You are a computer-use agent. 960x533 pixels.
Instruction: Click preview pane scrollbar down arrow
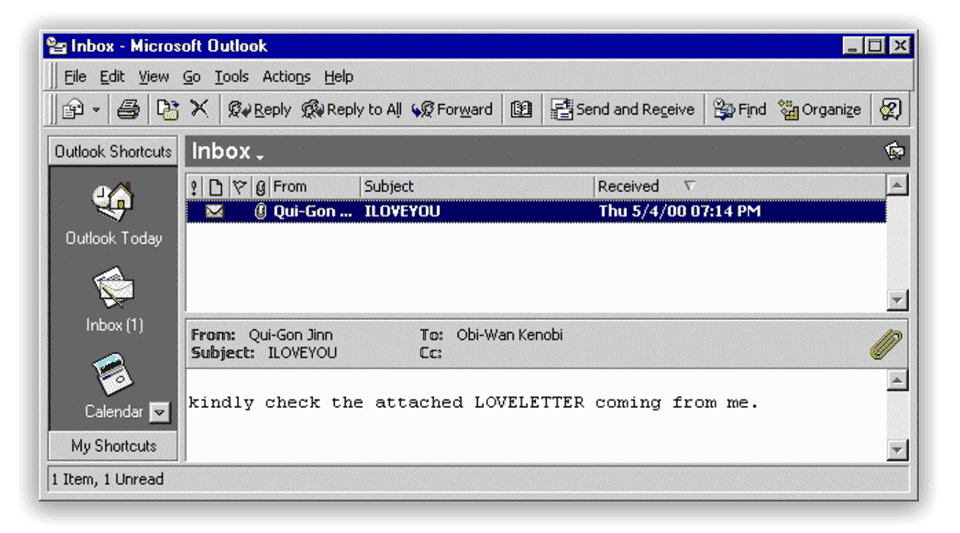click(x=897, y=450)
